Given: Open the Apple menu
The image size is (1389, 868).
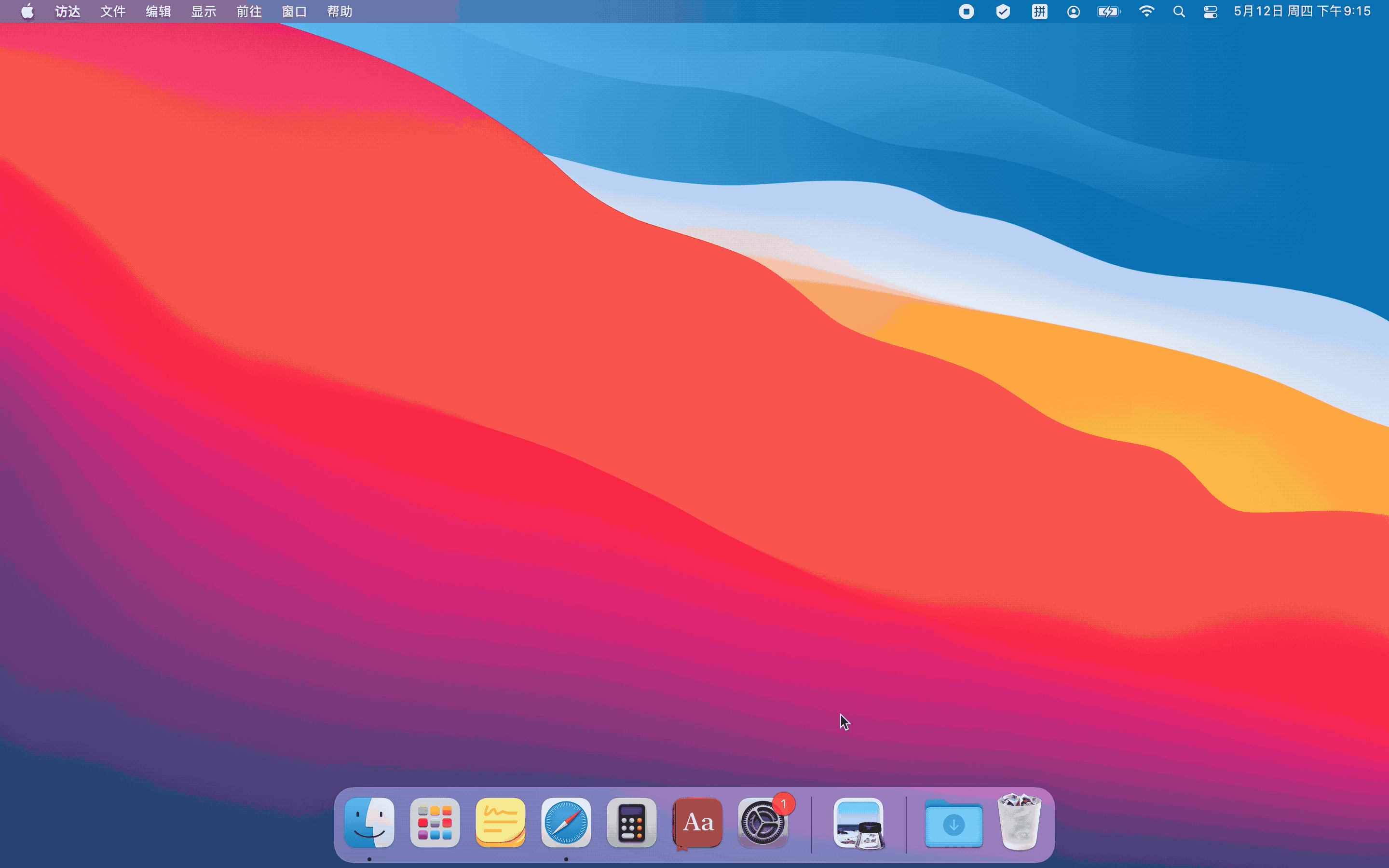Looking at the screenshot, I should (27, 12).
